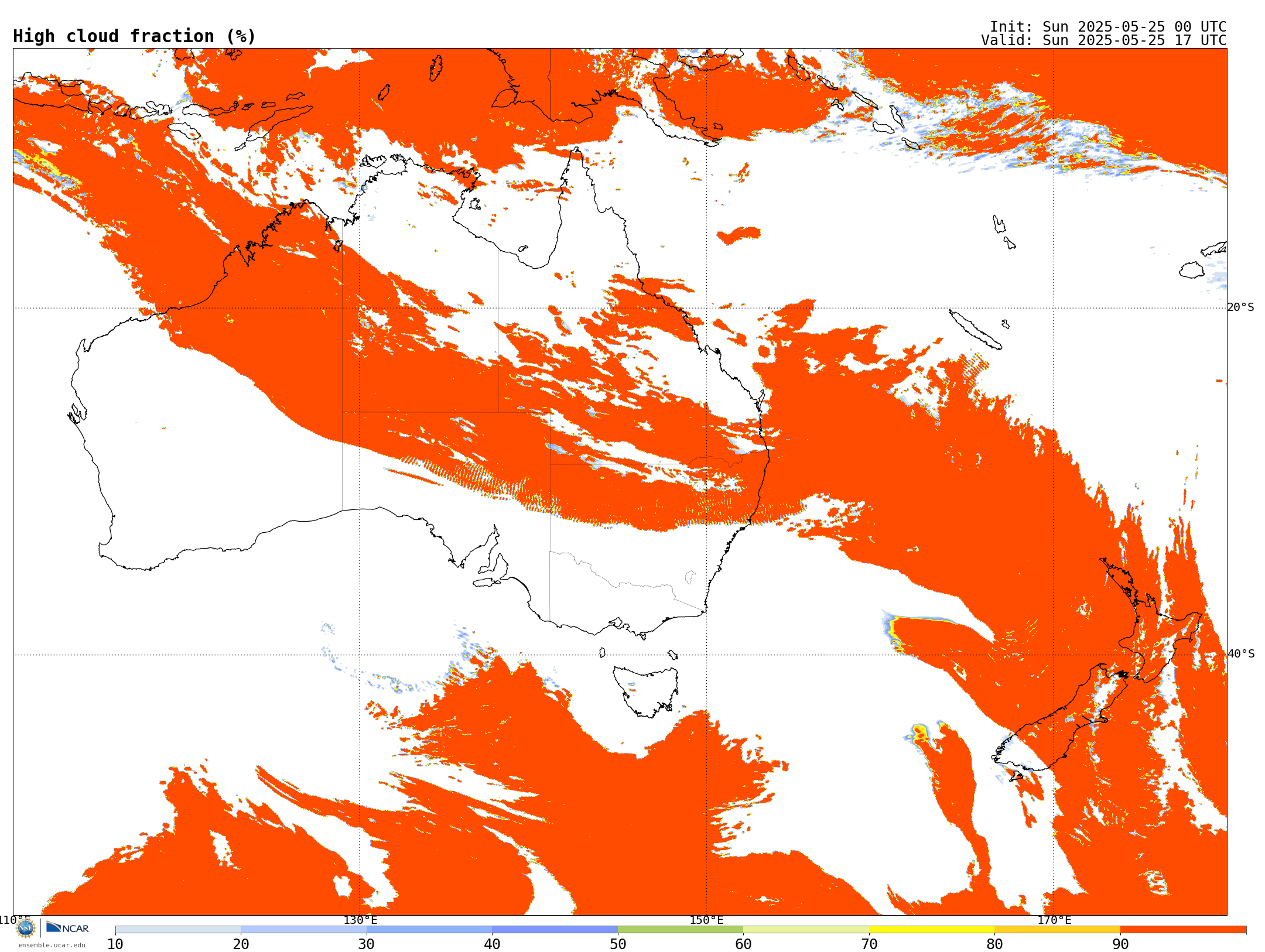Click the colorbar label '70'

[x=869, y=944]
